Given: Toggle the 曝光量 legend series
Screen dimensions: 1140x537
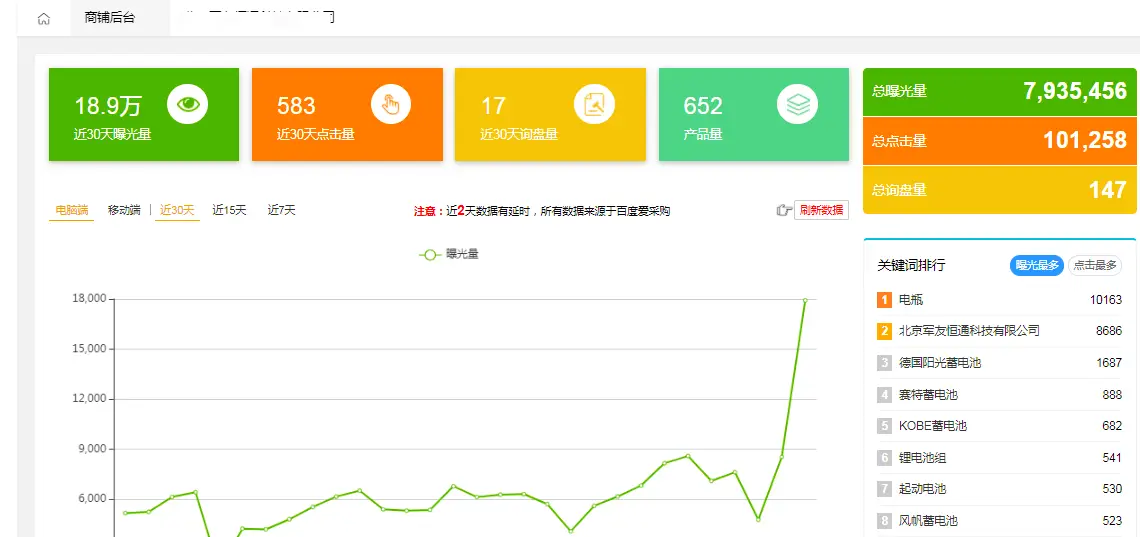Looking at the screenshot, I should tap(449, 254).
